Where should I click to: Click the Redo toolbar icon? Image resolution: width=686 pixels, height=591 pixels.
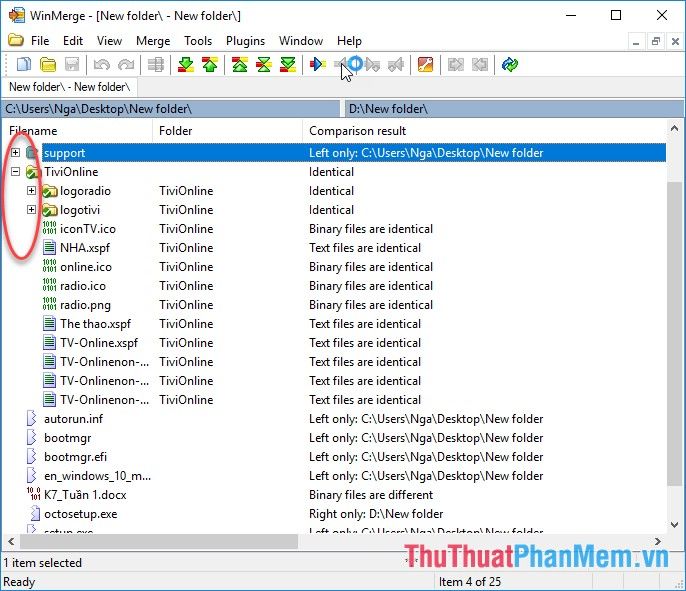(126, 65)
